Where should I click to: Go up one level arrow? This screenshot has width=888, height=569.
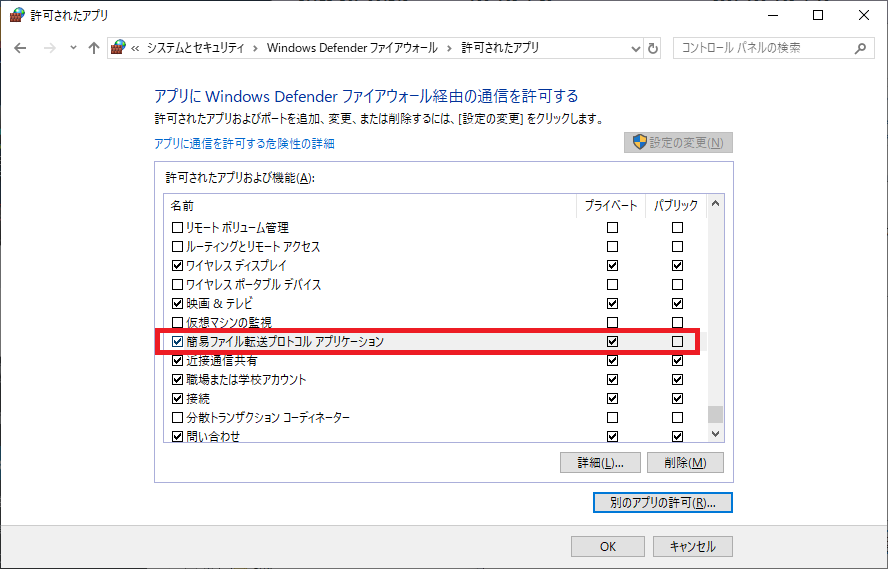click(x=94, y=48)
